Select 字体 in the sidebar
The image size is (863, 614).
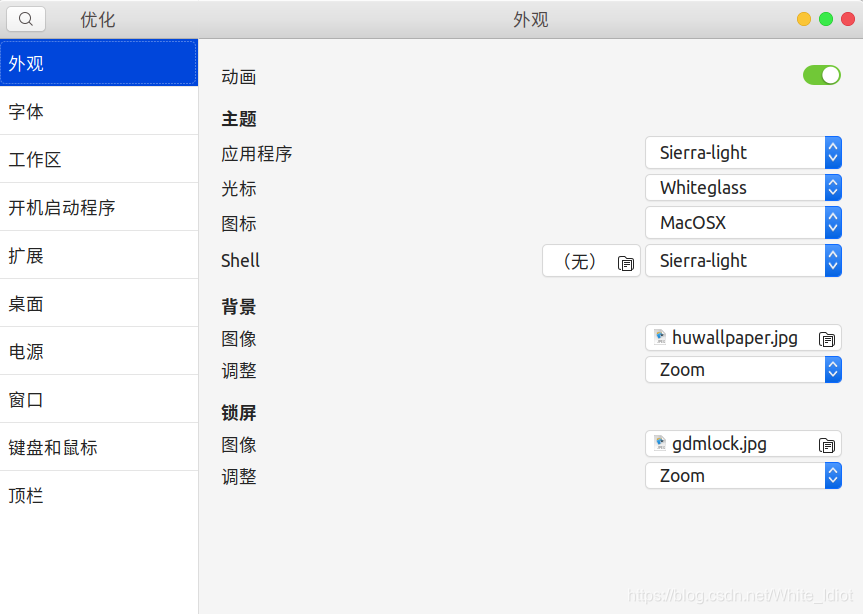tap(99, 111)
